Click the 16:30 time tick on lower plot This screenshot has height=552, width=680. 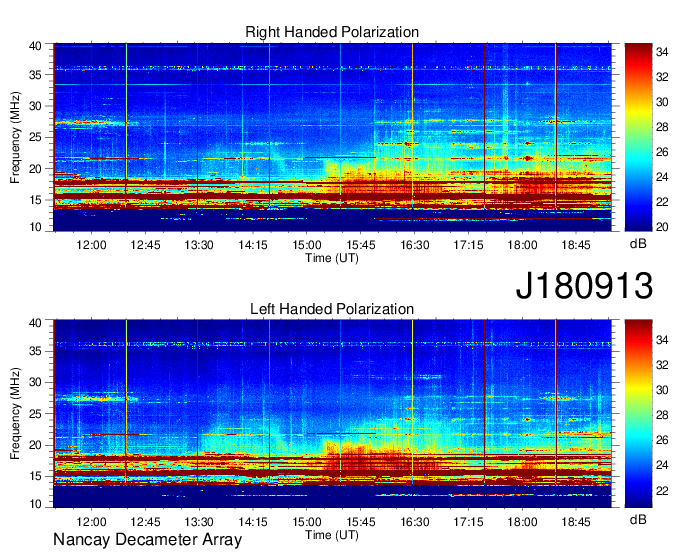coord(415,522)
